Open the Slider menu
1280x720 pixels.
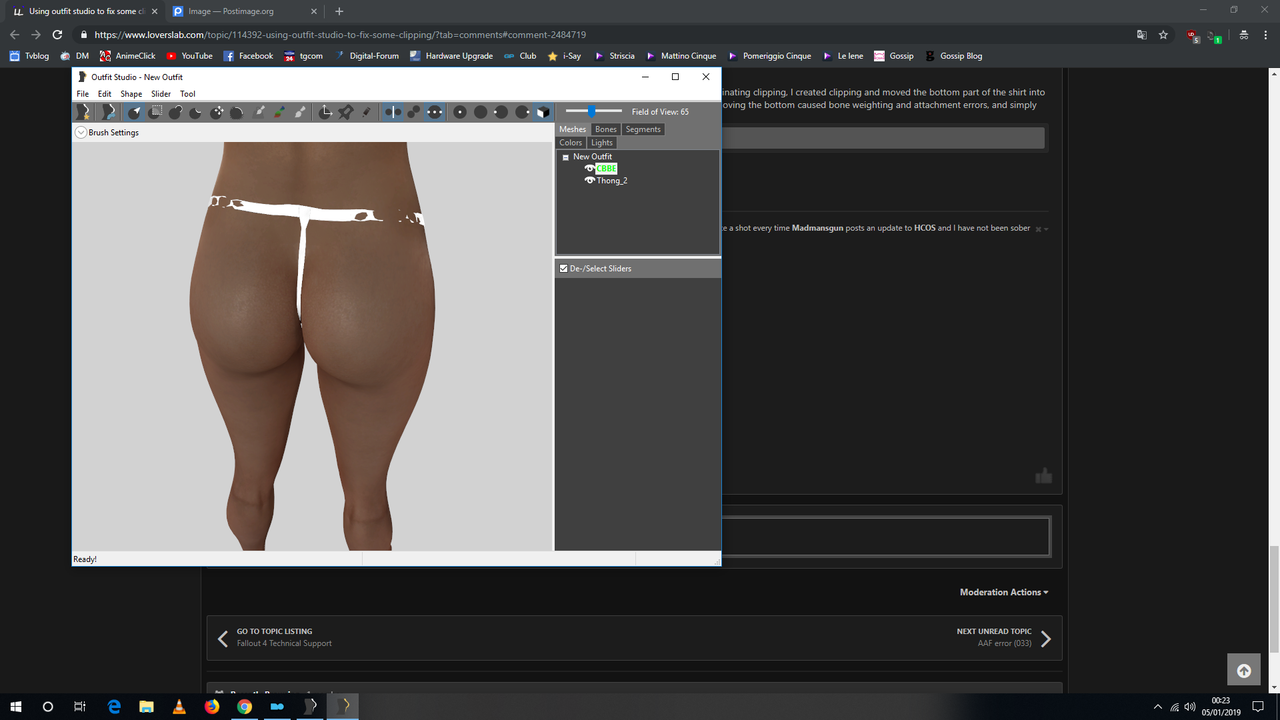coord(161,94)
